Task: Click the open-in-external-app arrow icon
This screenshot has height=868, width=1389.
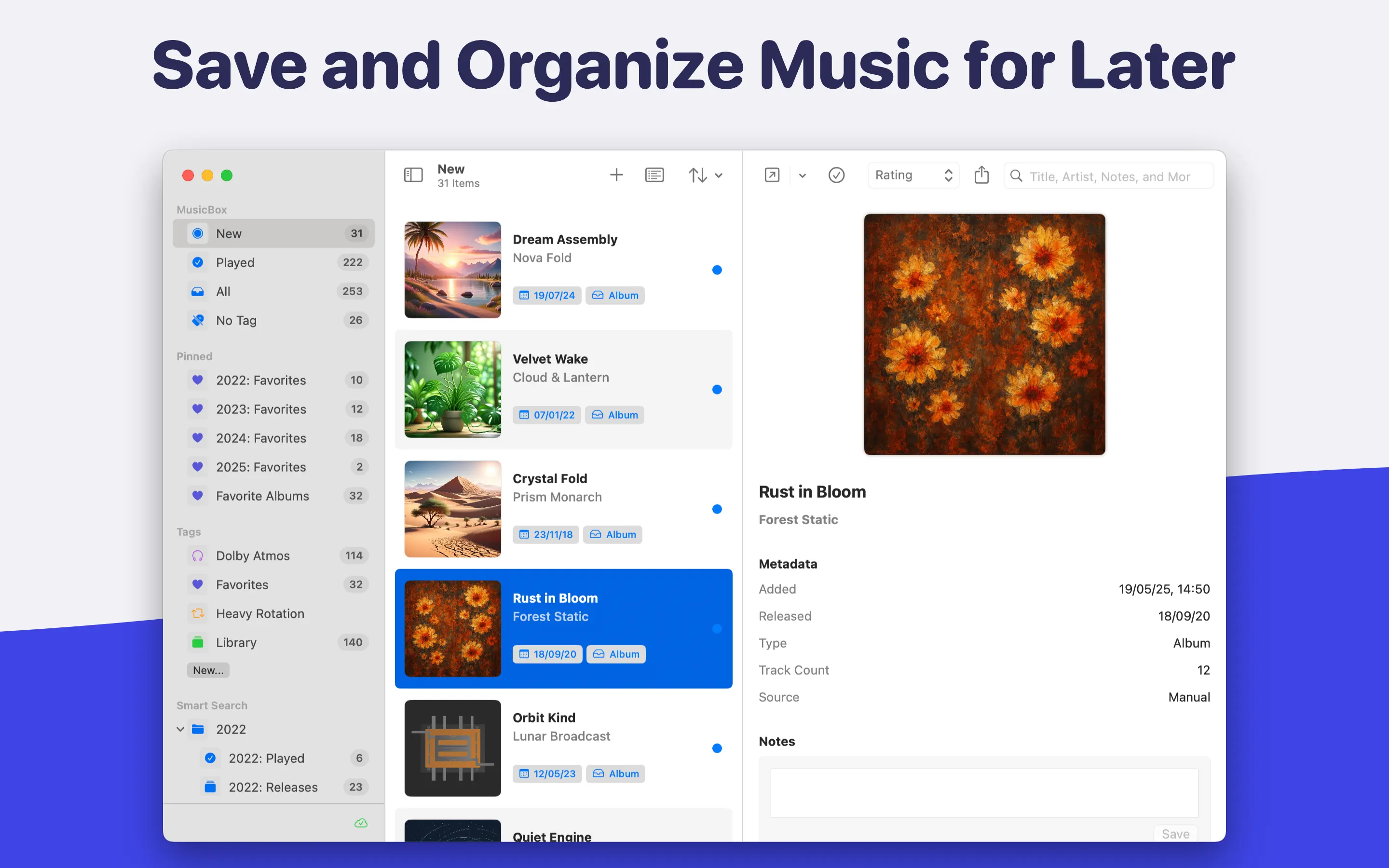Action: click(x=772, y=175)
